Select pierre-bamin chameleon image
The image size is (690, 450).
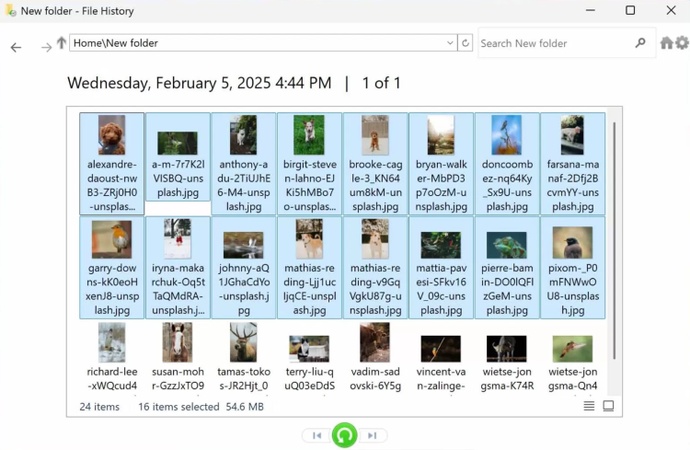[x=507, y=267]
